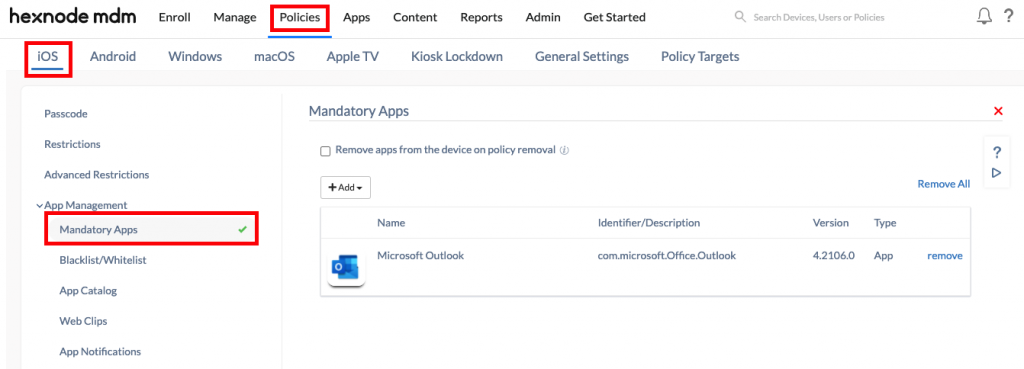Click the play video triangle icon
Screen dimensions: 1024x369
point(997,173)
